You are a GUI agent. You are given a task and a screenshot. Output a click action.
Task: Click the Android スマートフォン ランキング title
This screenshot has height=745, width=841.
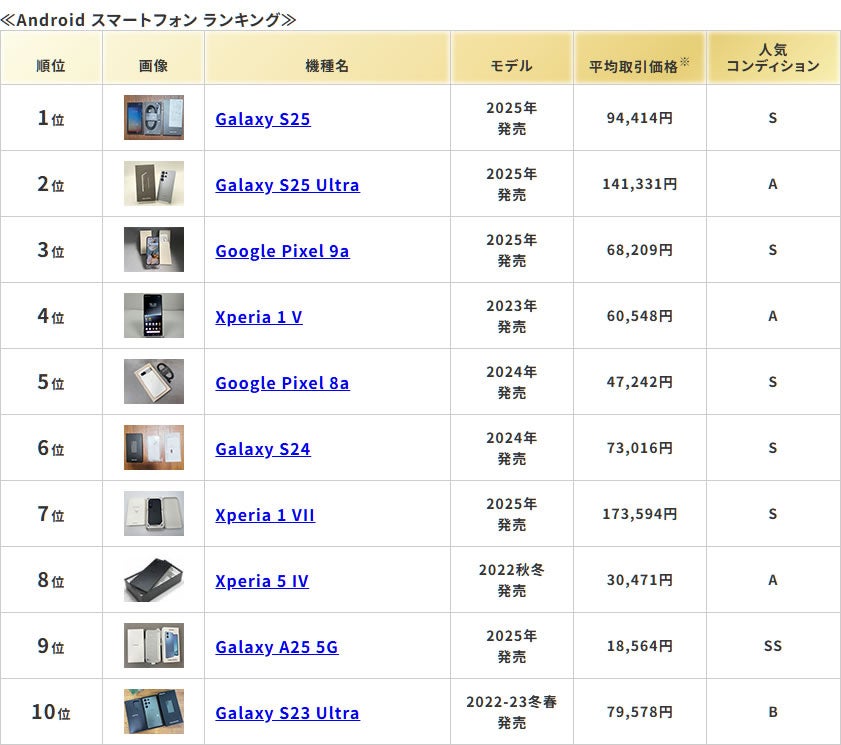click(x=148, y=20)
